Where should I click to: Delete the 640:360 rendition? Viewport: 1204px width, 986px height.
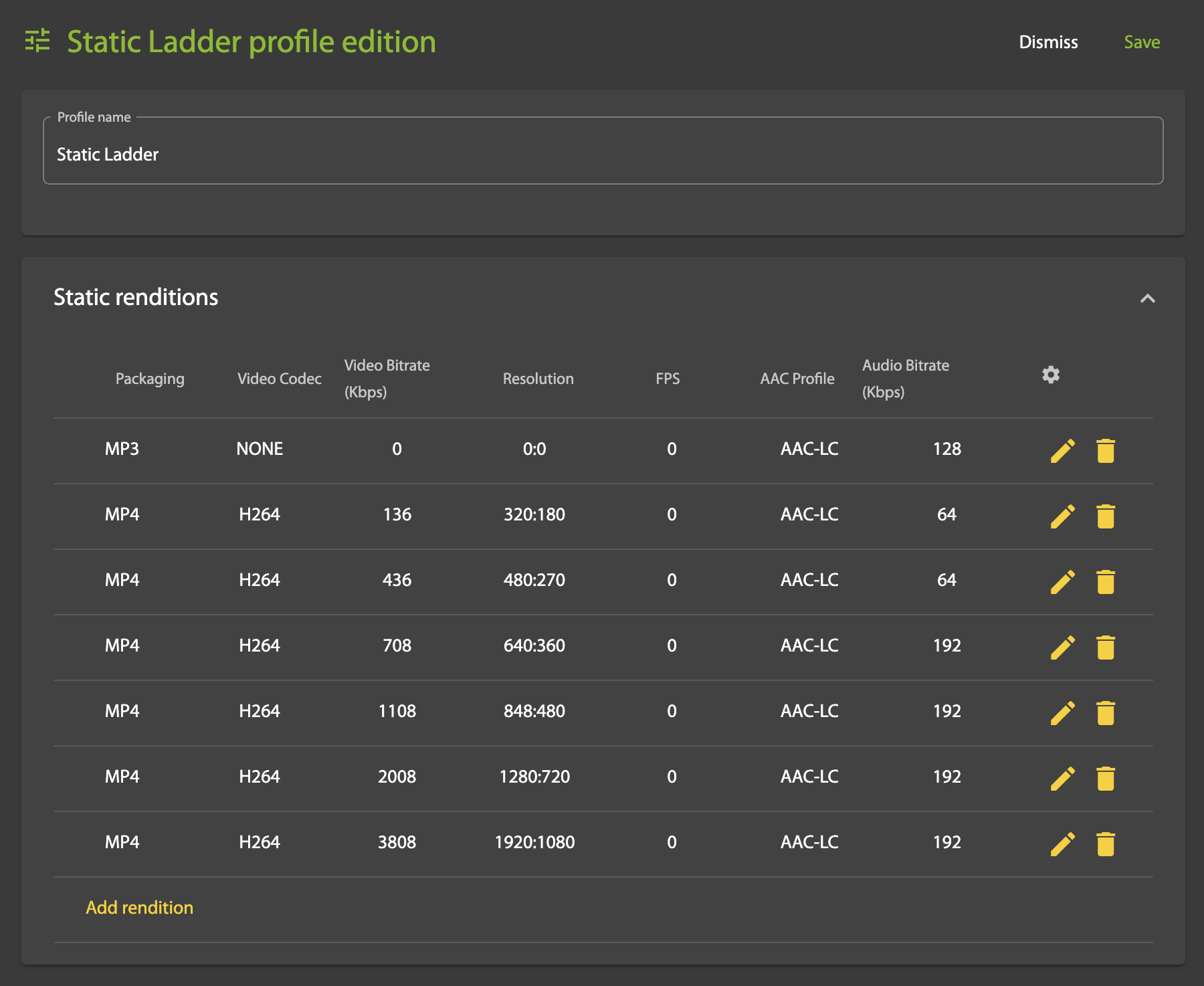pyautogui.click(x=1105, y=646)
